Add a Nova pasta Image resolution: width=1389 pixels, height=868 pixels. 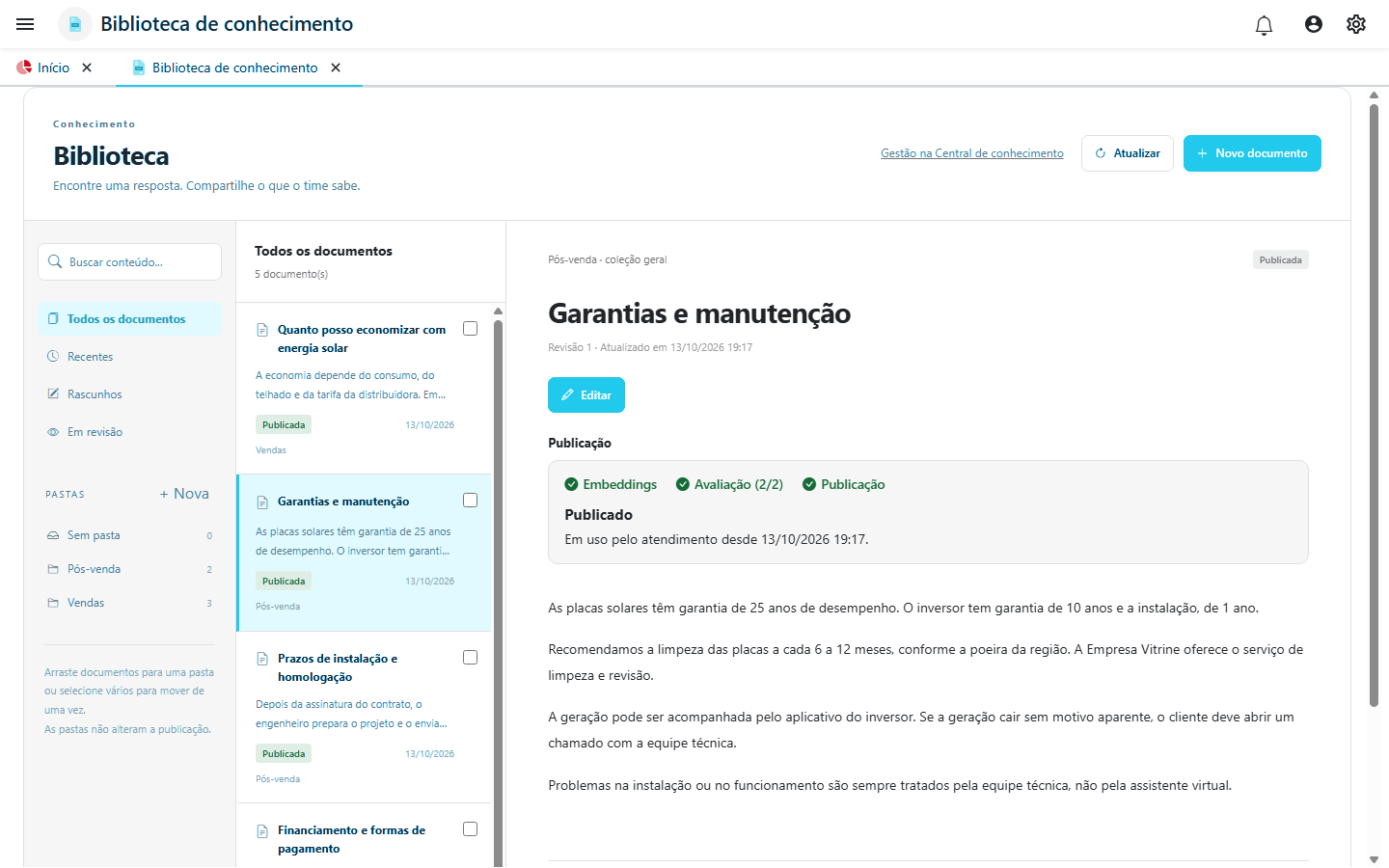coord(184,494)
